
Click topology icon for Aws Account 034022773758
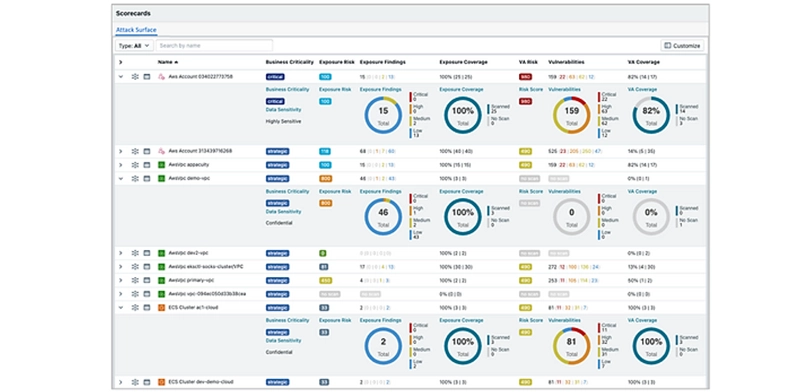coord(135,77)
